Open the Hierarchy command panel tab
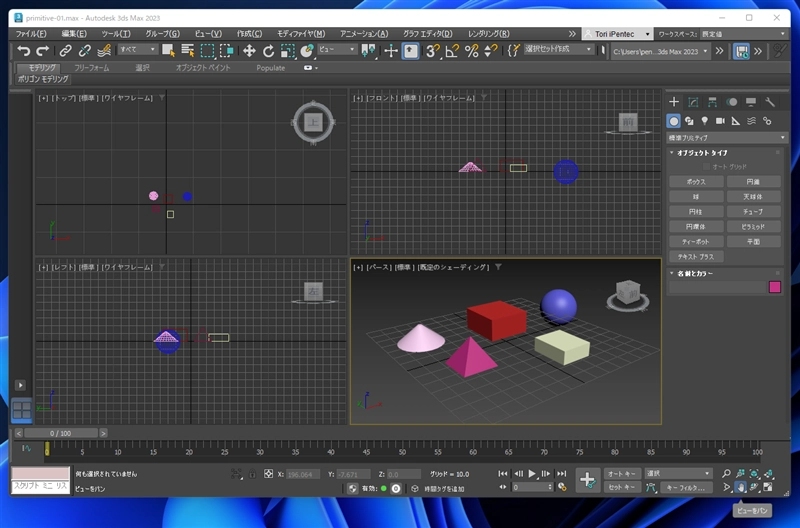This screenshot has height=528, width=800. pos(712,102)
